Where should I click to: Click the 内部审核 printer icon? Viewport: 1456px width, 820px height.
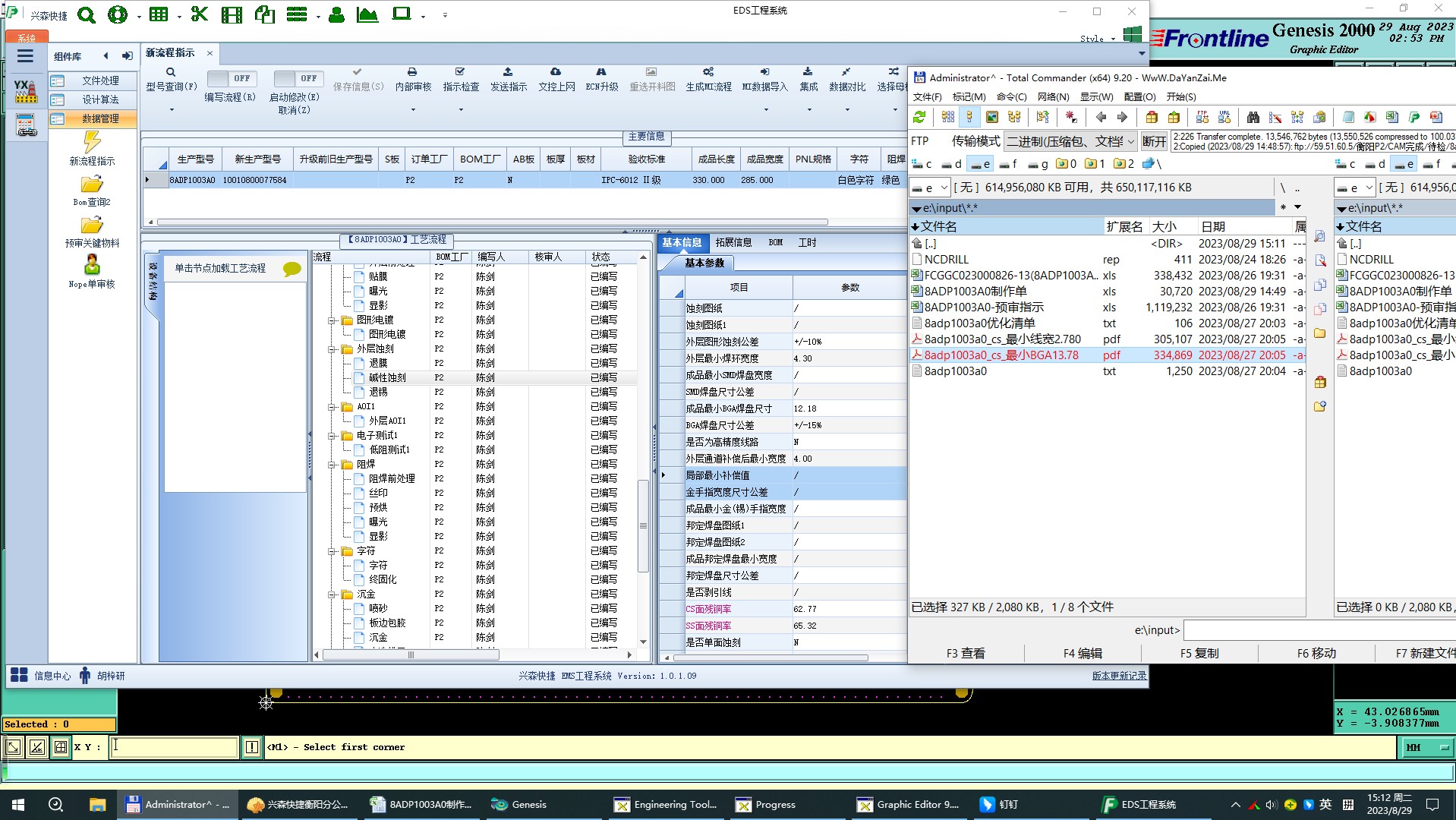(412, 71)
